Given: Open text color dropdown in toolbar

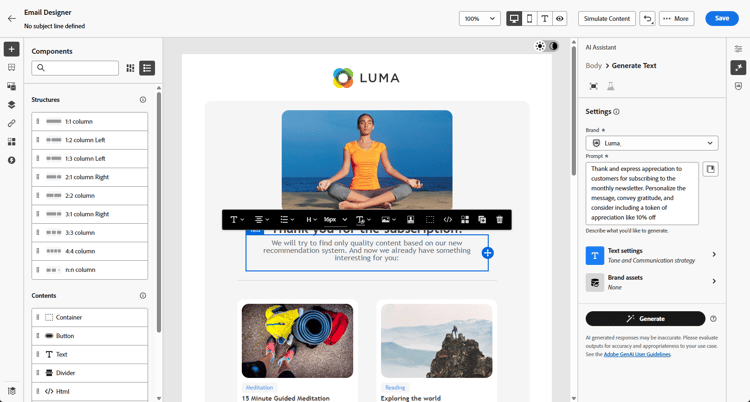Looking at the screenshot, I should (x=363, y=220).
